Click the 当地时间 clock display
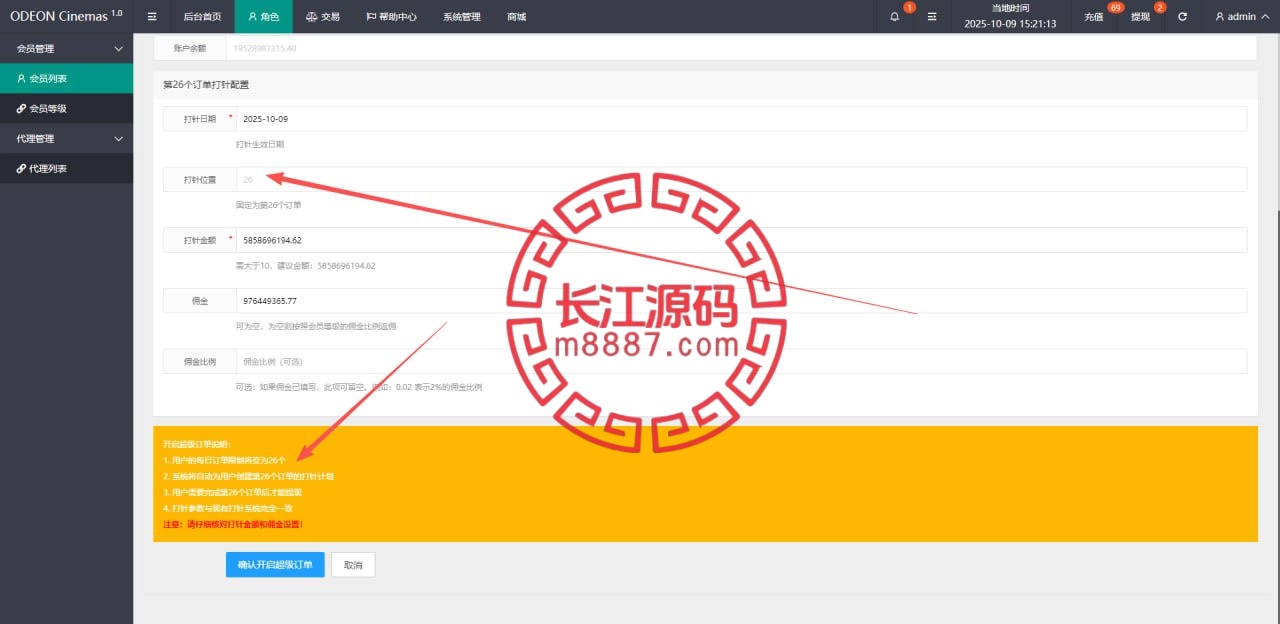Viewport: 1280px width, 624px height. (1010, 16)
